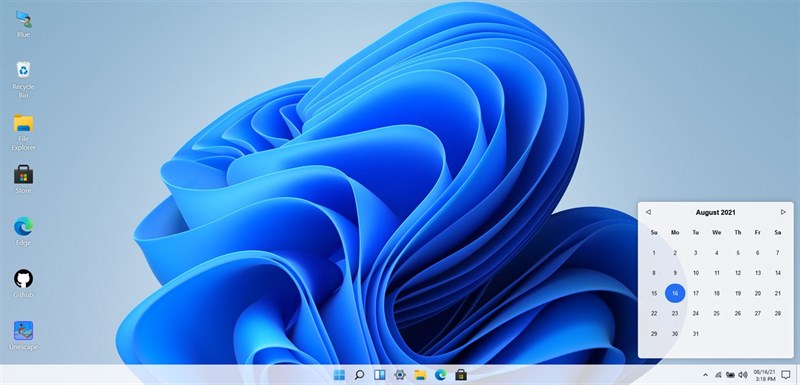Select date 15 in the calendar
This screenshot has height=385, width=800.
tap(654, 293)
